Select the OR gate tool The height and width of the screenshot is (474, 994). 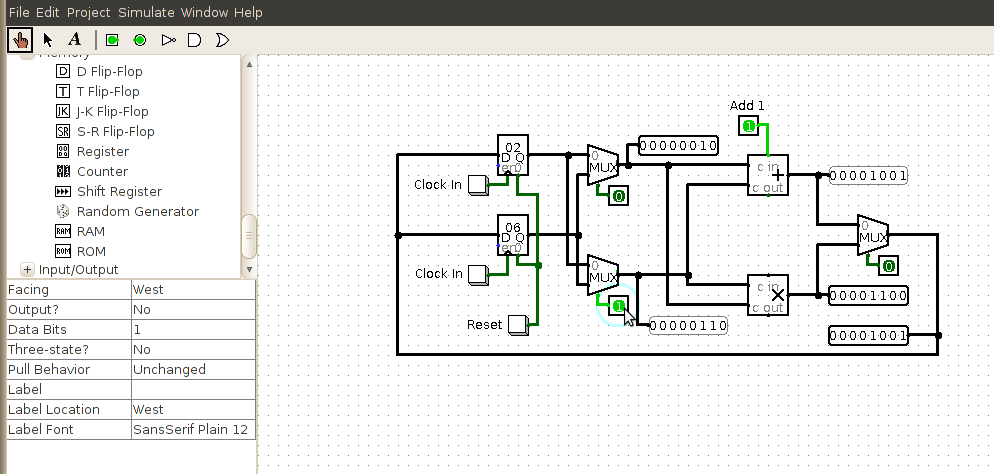pyautogui.click(x=222, y=40)
